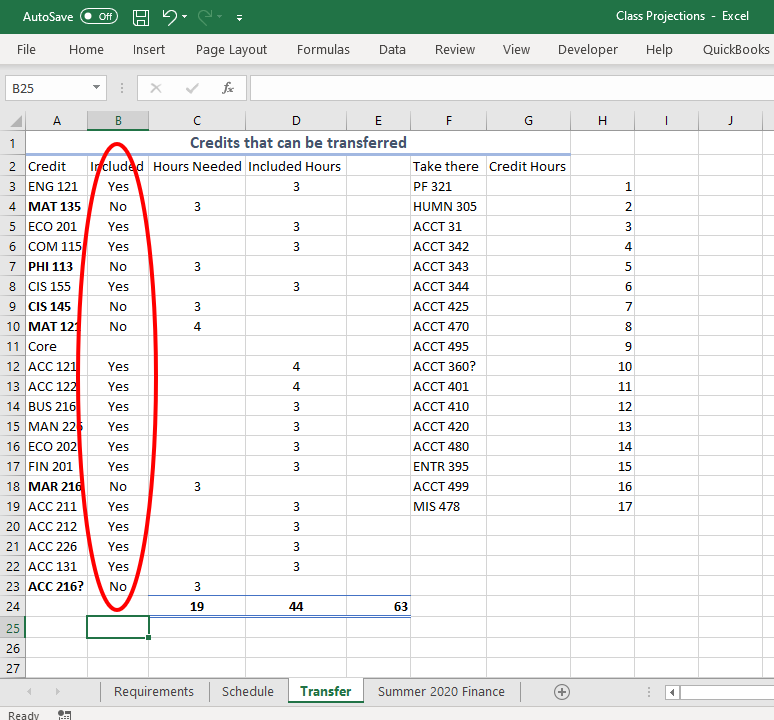774x720 pixels.
Task: Open the Customize Quick Access Toolbar arrow
Action: click(239, 18)
